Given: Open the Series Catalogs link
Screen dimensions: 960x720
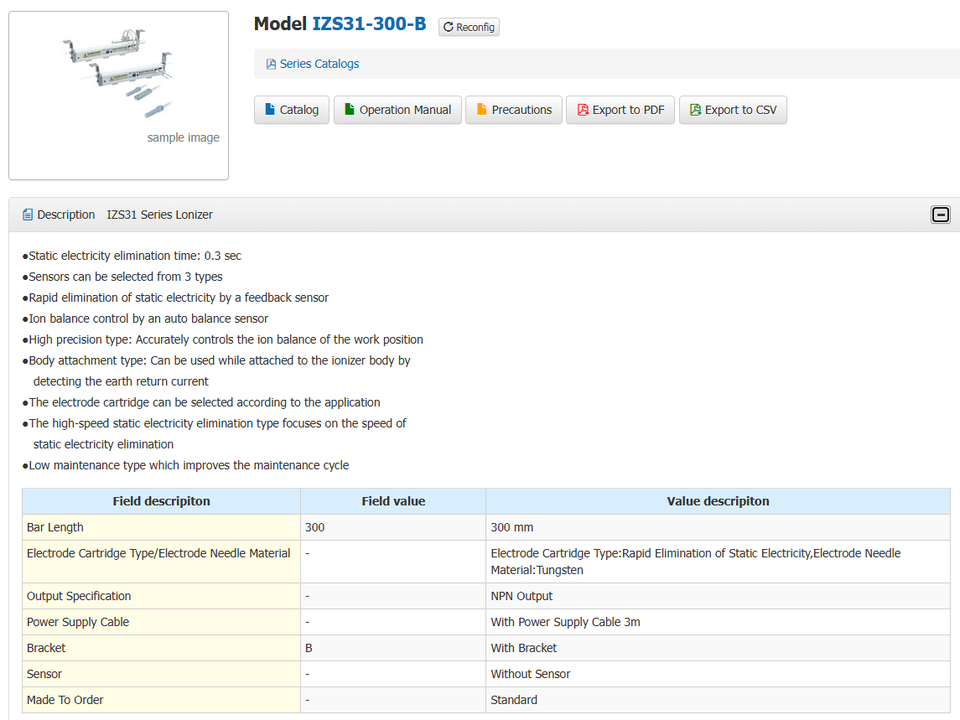Looking at the screenshot, I should pyautogui.click(x=319, y=64).
